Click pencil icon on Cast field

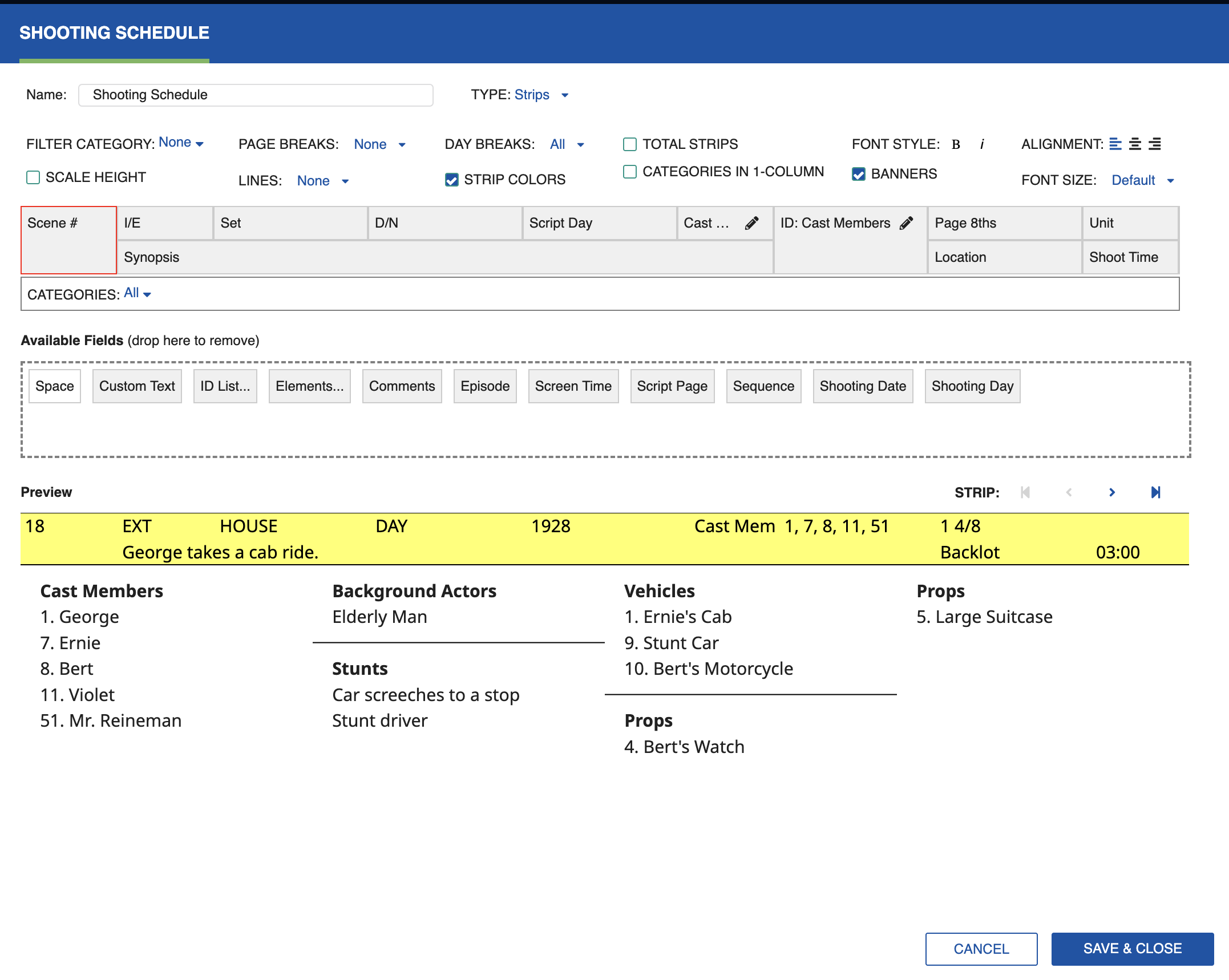coord(752,223)
